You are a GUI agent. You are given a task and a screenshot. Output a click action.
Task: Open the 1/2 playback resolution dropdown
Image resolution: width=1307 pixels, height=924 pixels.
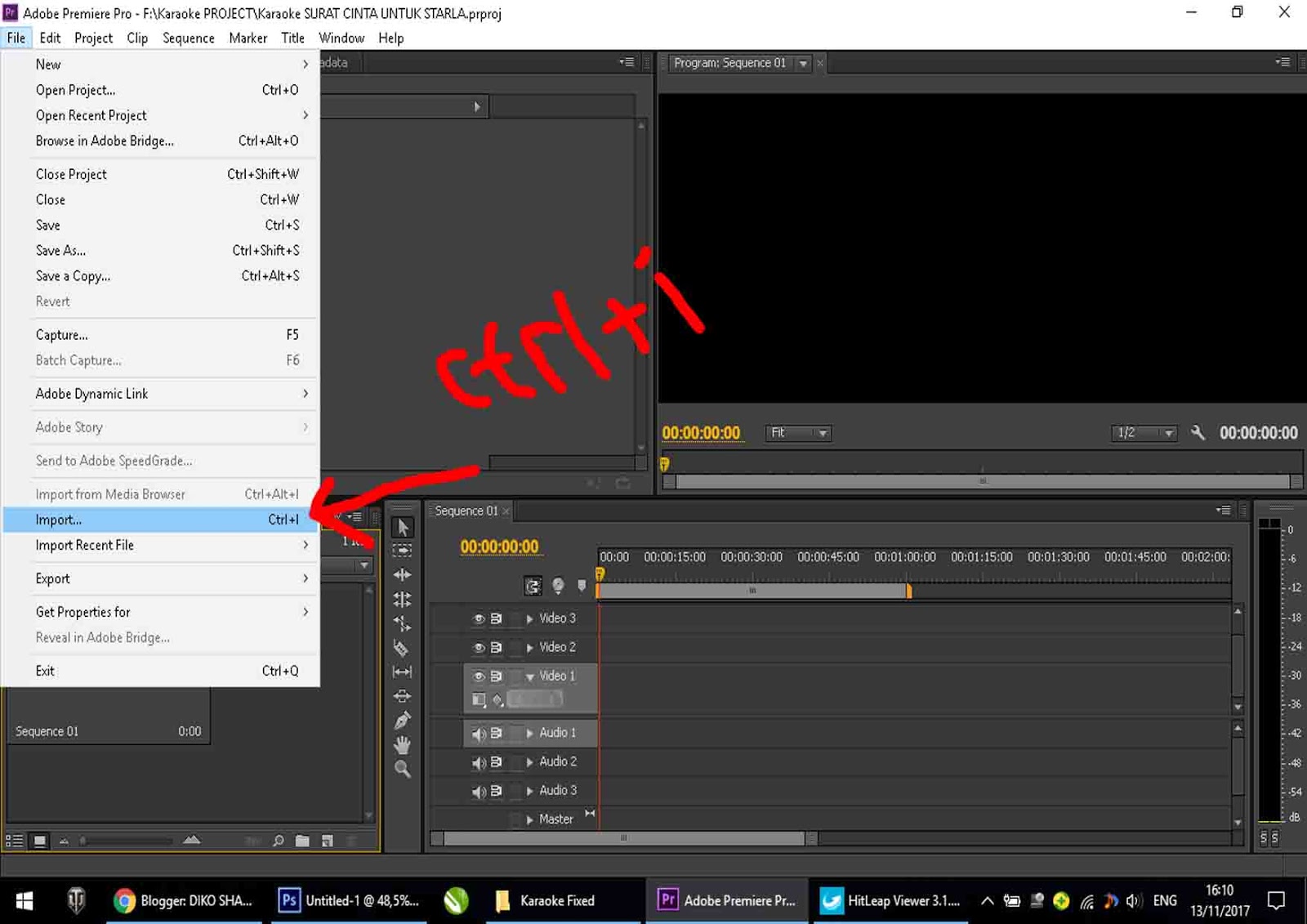[x=1144, y=433]
